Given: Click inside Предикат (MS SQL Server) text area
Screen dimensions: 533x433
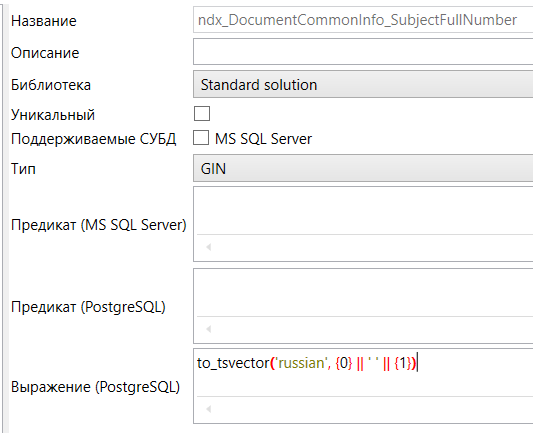Looking at the screenshot, I should (x=364, y=211).
